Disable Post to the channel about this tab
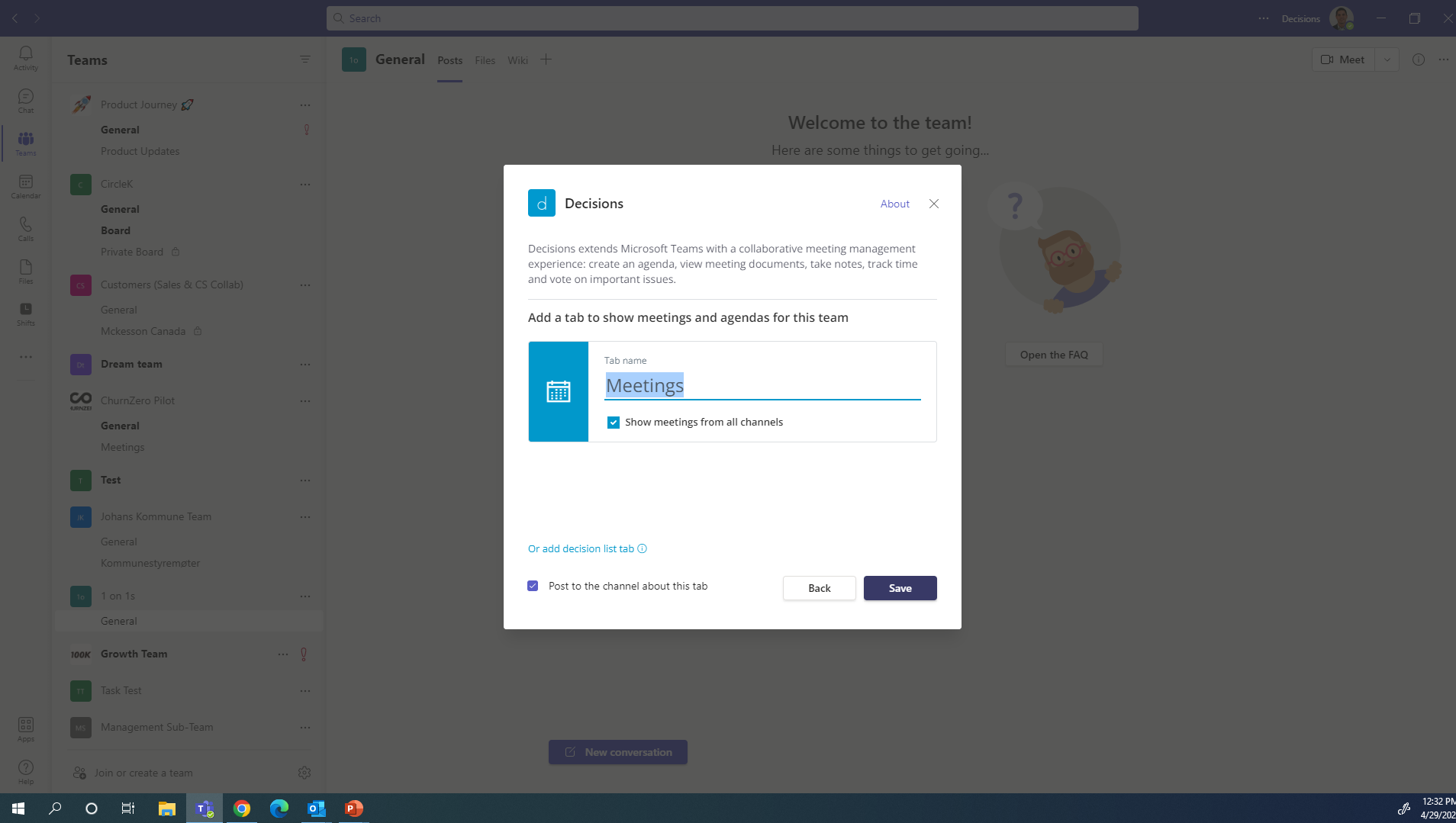1456x823 pixels. 533,586
